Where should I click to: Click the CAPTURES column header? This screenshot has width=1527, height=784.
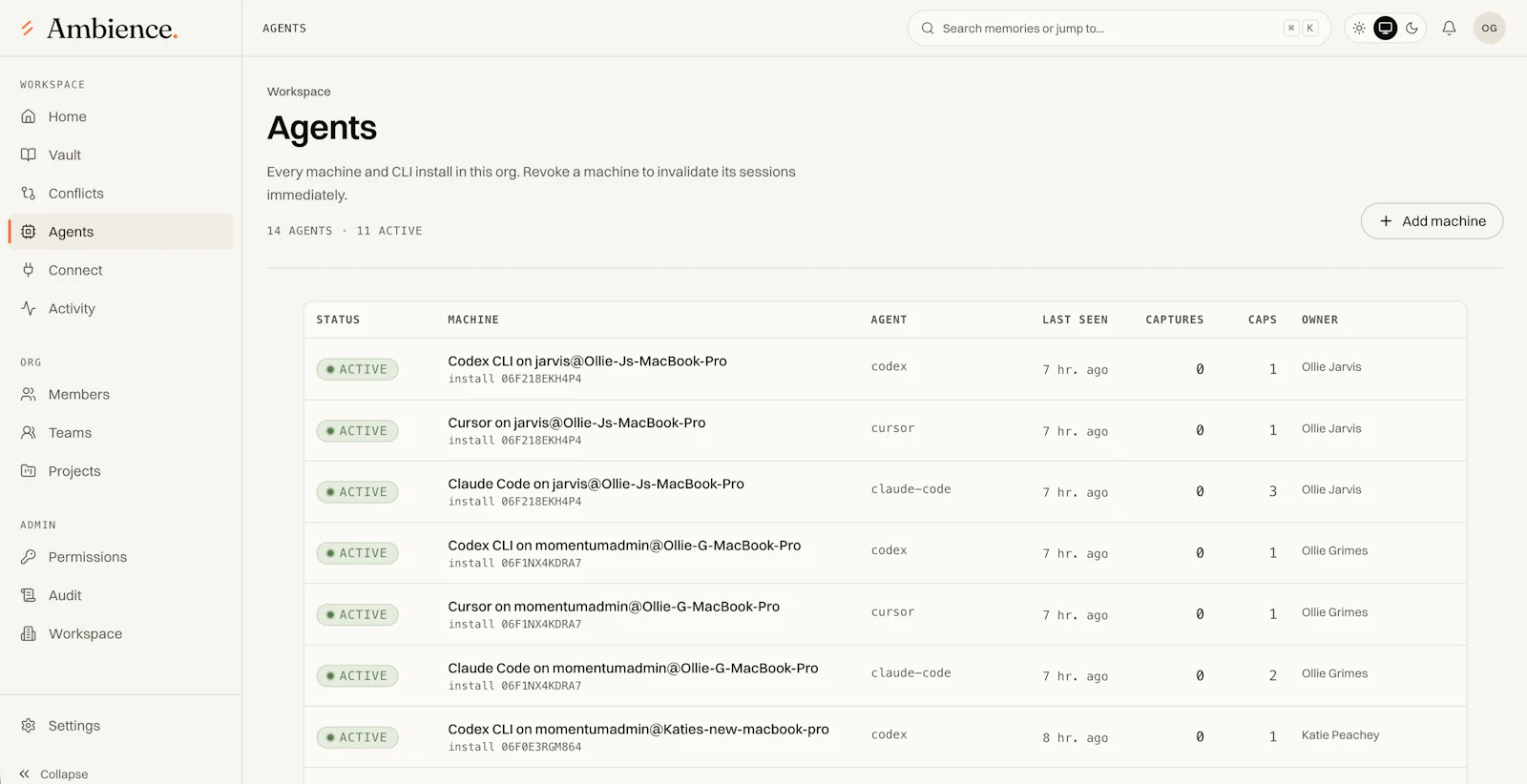pos(1175,320)
